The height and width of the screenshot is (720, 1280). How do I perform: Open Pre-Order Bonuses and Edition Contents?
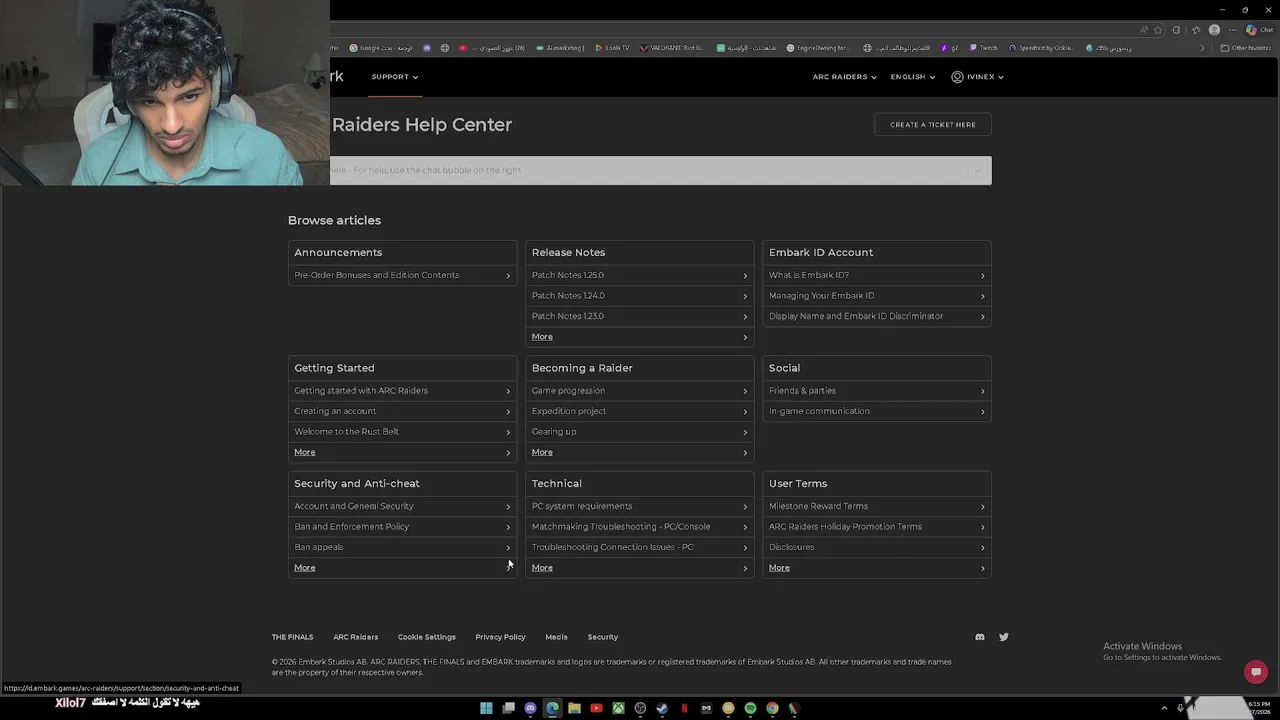(x=403, y=275)
